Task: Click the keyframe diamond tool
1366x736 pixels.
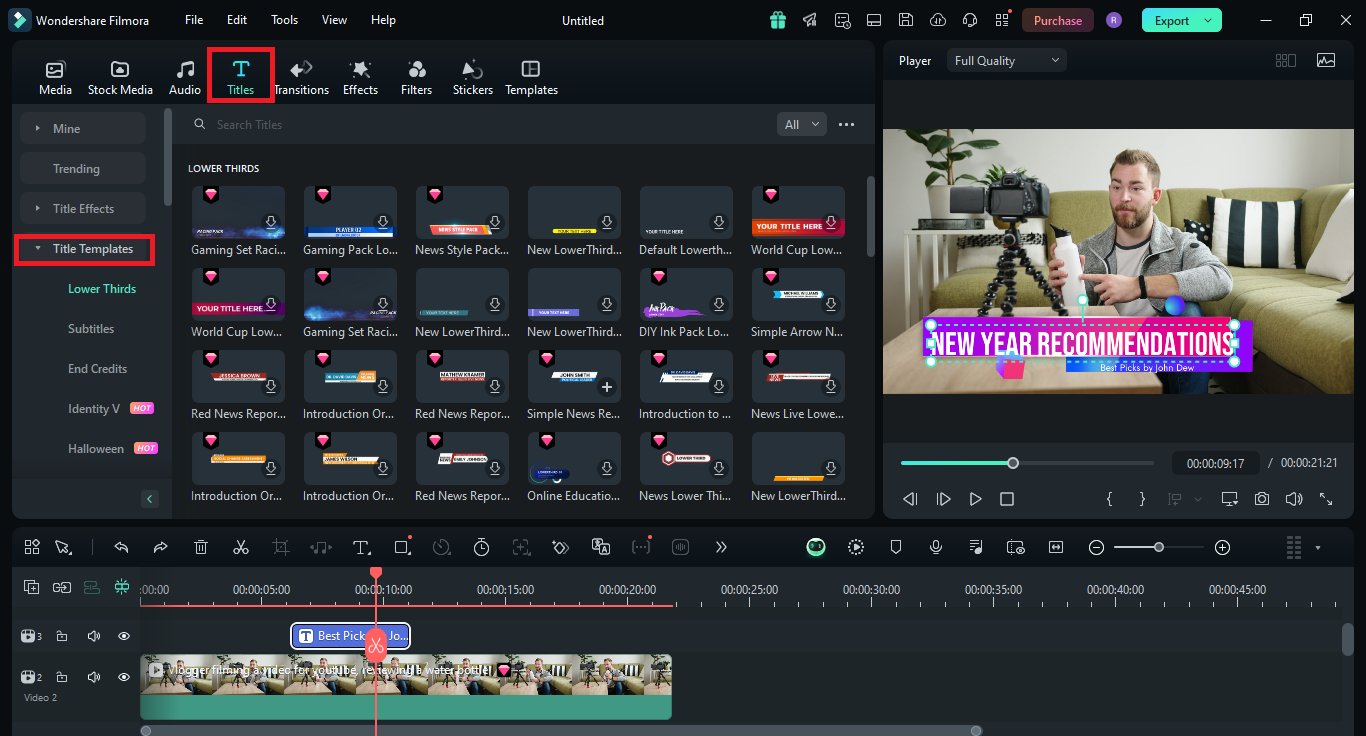Action: click(561, 547)
